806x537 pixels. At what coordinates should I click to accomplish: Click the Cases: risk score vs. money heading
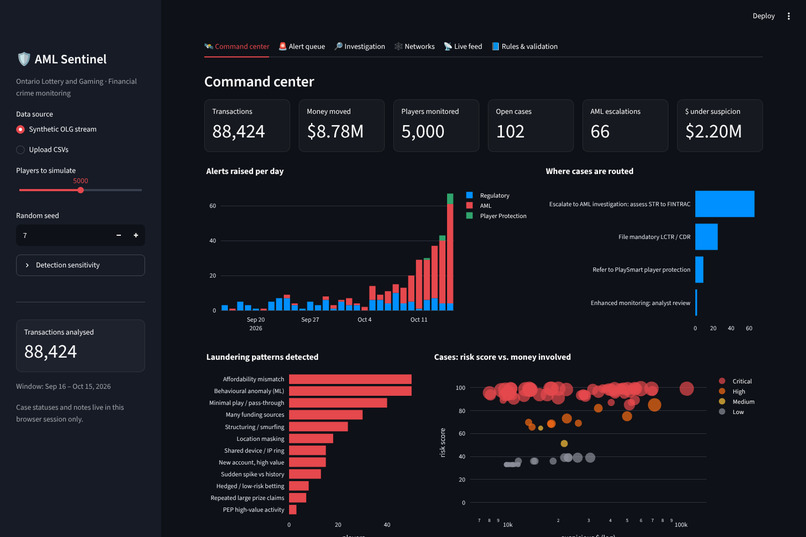pyautogui.click(x=502, y=357)
